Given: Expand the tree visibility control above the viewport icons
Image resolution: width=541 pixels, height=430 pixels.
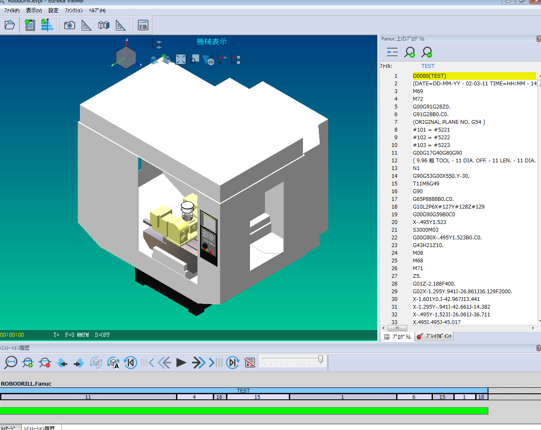Looking at the screenshot, I should (x=157, y=44).
